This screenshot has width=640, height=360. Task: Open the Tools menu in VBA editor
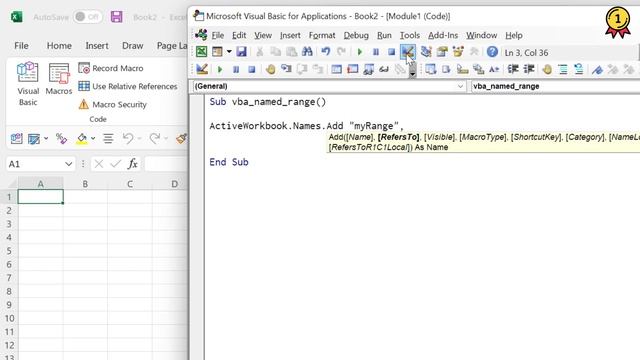(410, 36)
